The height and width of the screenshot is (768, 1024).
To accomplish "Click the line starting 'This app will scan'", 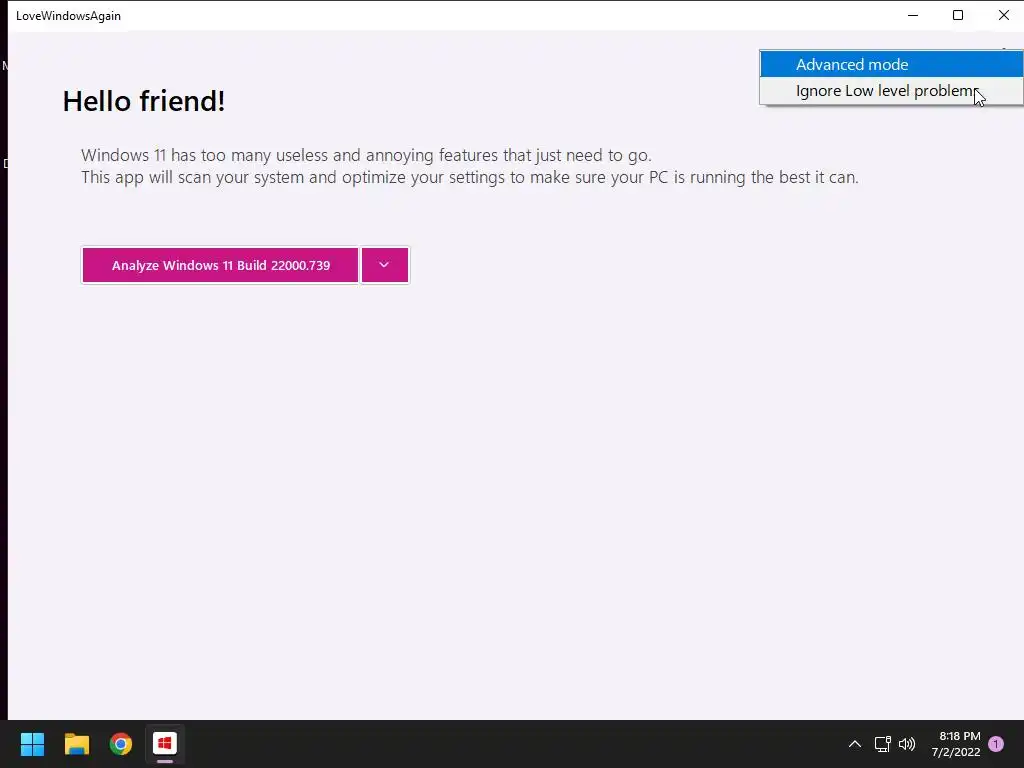I will tap(470, 178).
